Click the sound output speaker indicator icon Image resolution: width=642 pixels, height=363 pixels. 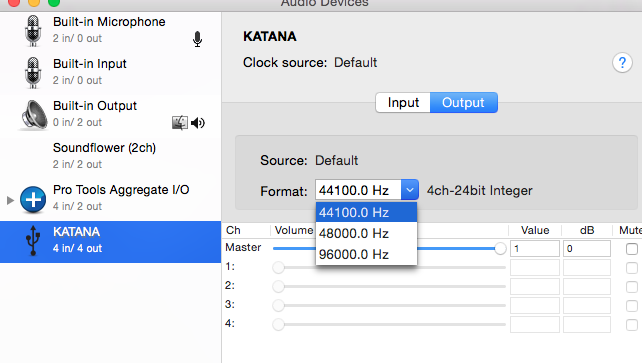click(x=198, y=122)
